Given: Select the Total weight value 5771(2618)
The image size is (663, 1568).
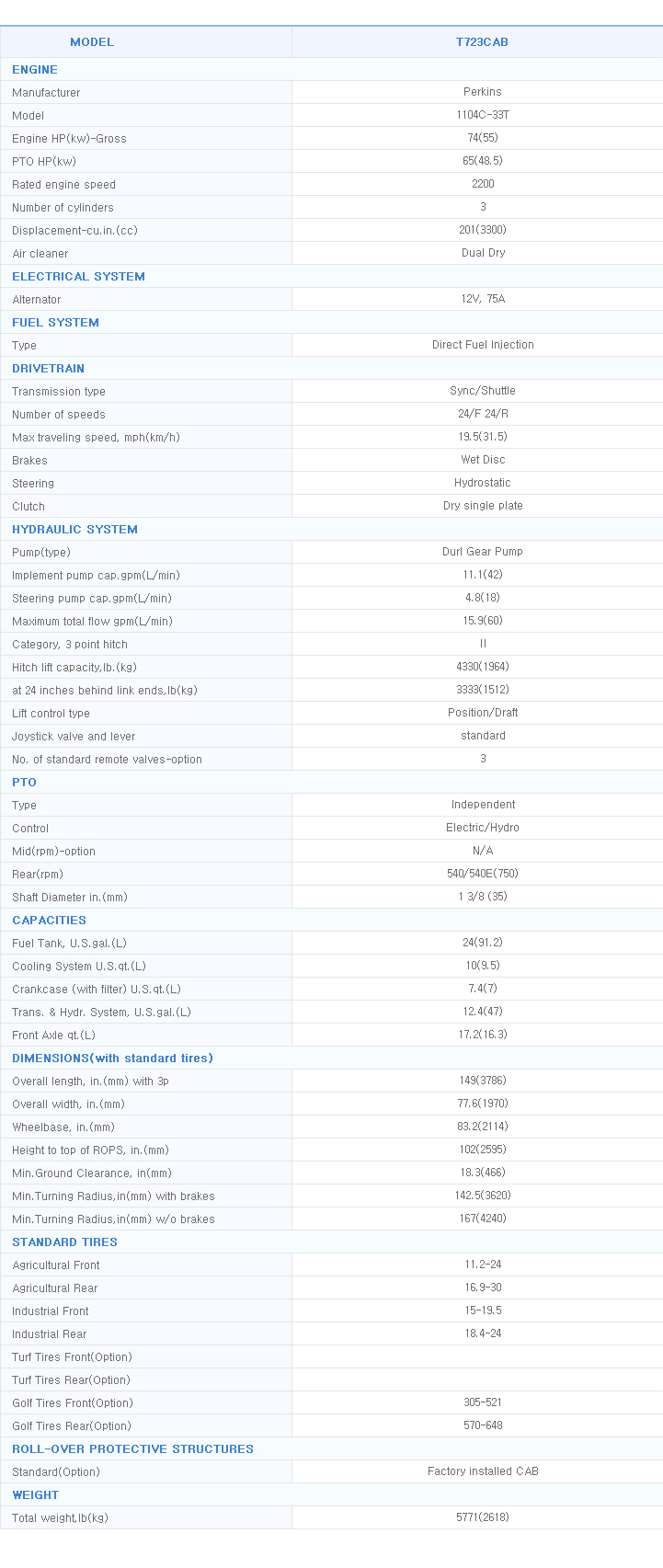Looking at the screenshot, I should [x=483, y=1517].
